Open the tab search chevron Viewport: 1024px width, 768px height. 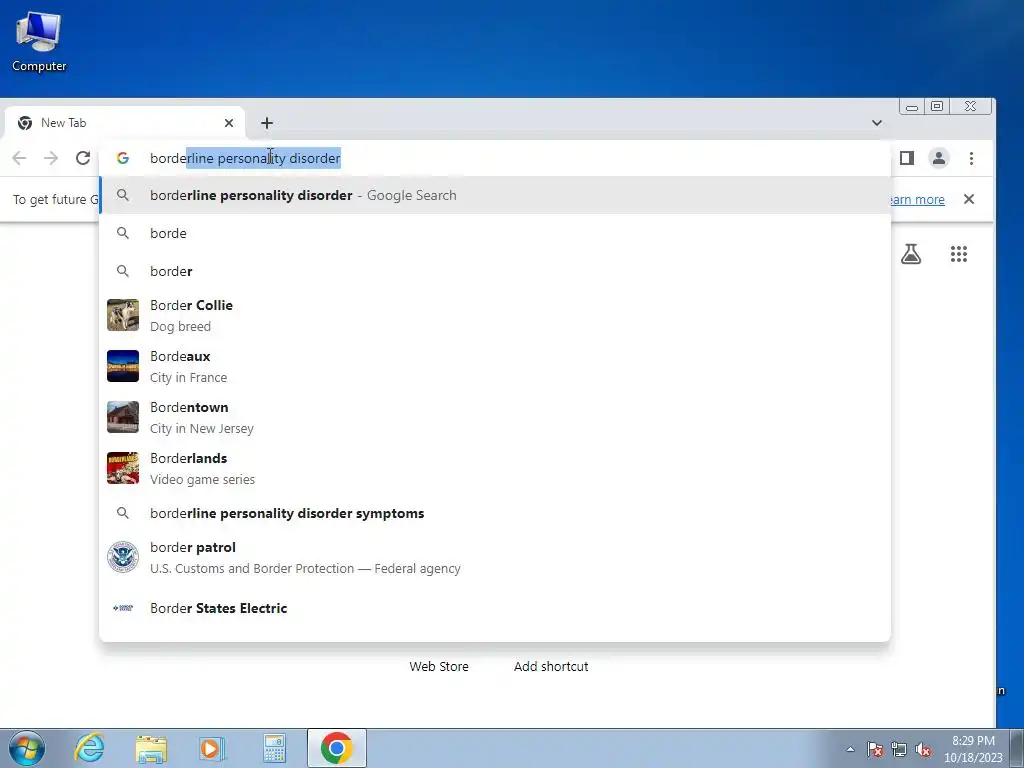click(x=877, y=123)
